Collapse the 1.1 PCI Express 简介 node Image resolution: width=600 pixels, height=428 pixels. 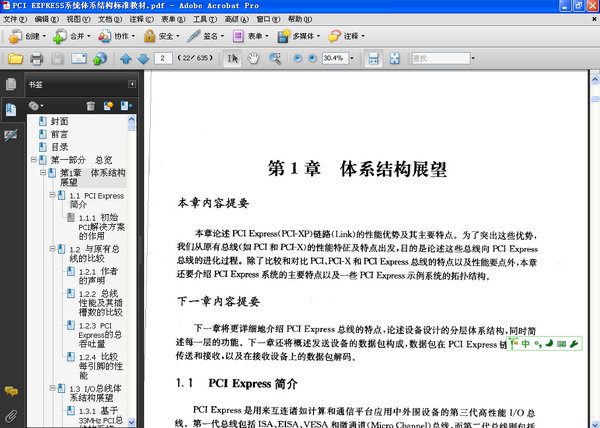[52, 195]
